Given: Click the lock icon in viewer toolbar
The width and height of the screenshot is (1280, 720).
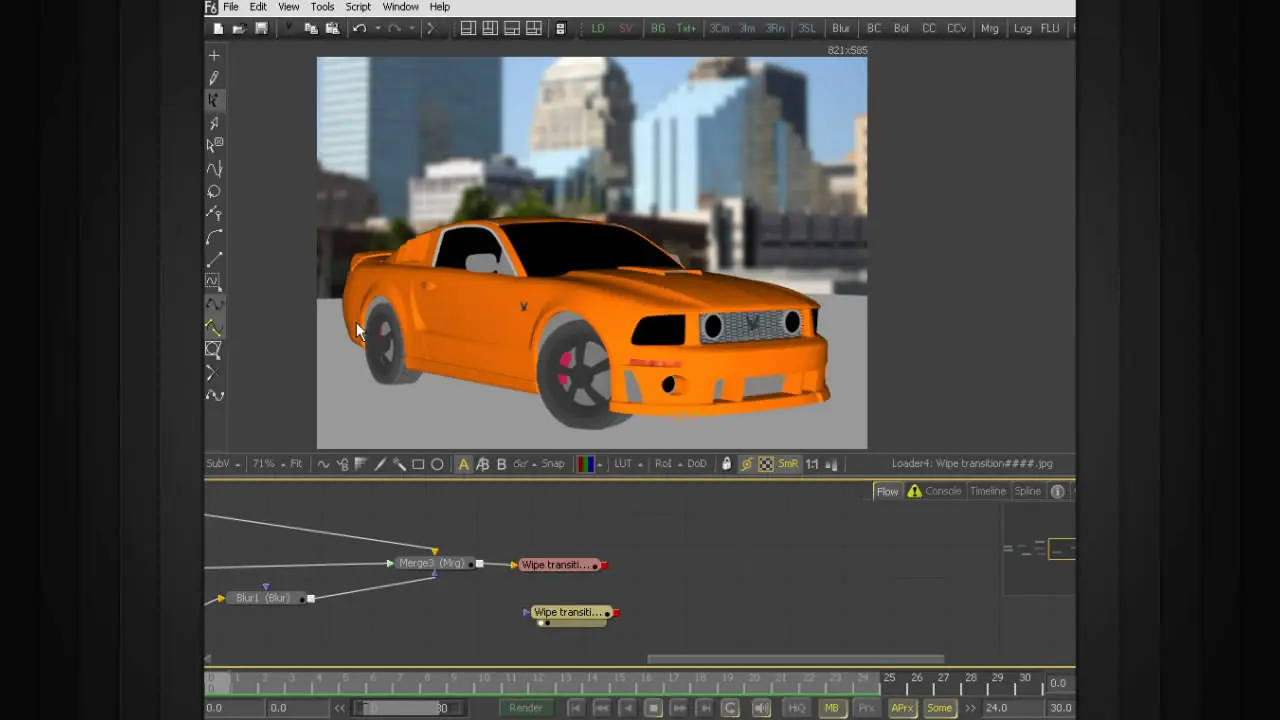Looking at the screenshot, I should click(x=727, y=464).
